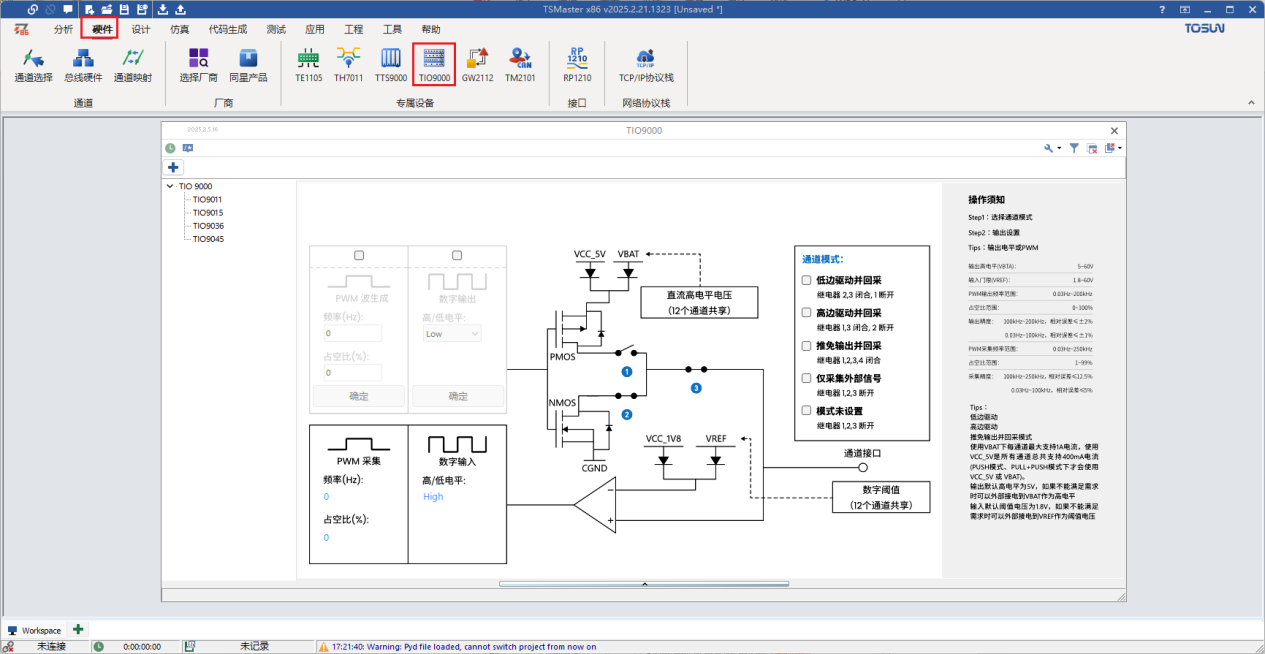This screenshot has width=1265, height=654.
Task: Open the 高/低电平 Low dropdown
Action: [453, 333]
